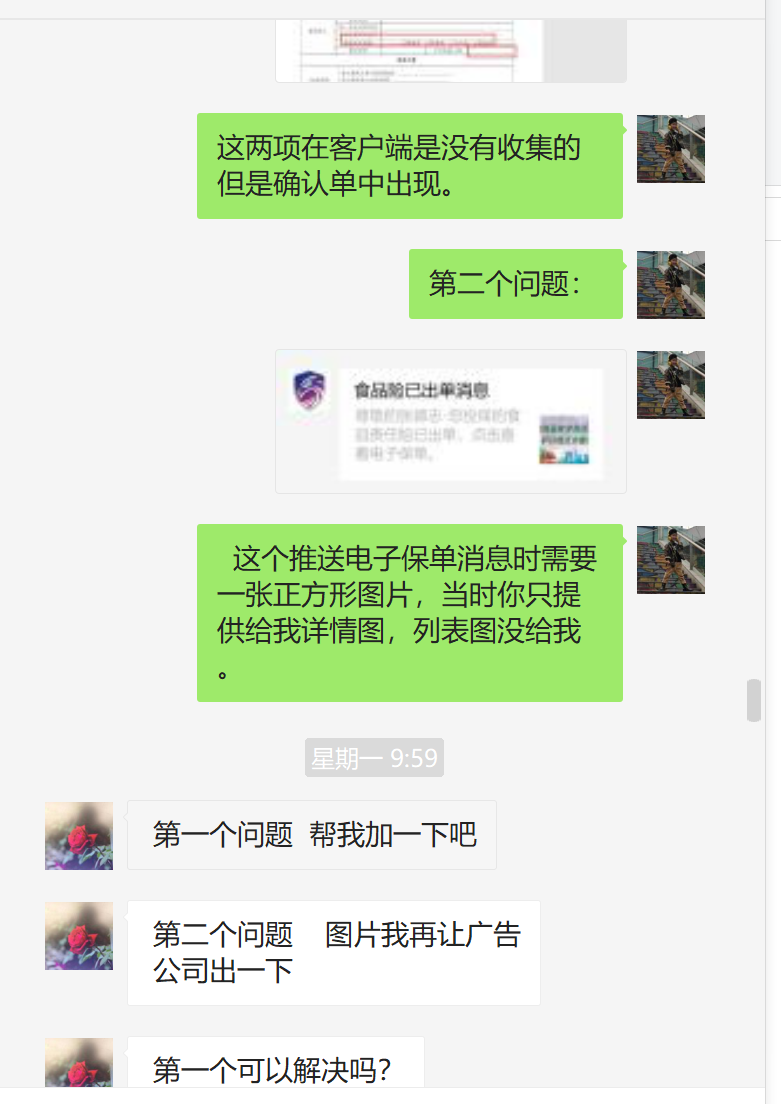This screenshot has height=1104, width=781.
Task: Click avatar beside the 食品险已出单消息 card
Action: [670, 385]
